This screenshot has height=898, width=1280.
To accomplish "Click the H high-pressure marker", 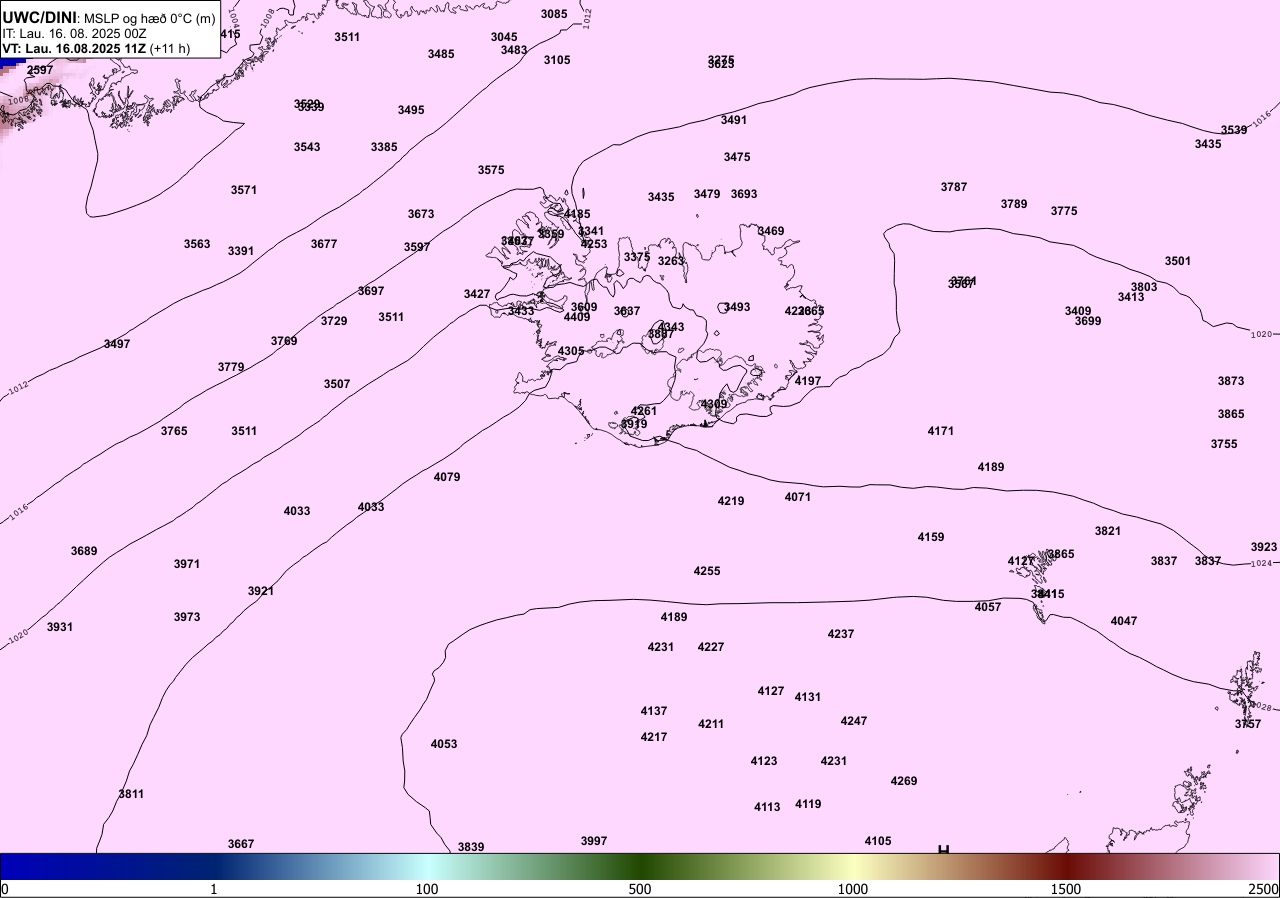I will click(943, 850).
